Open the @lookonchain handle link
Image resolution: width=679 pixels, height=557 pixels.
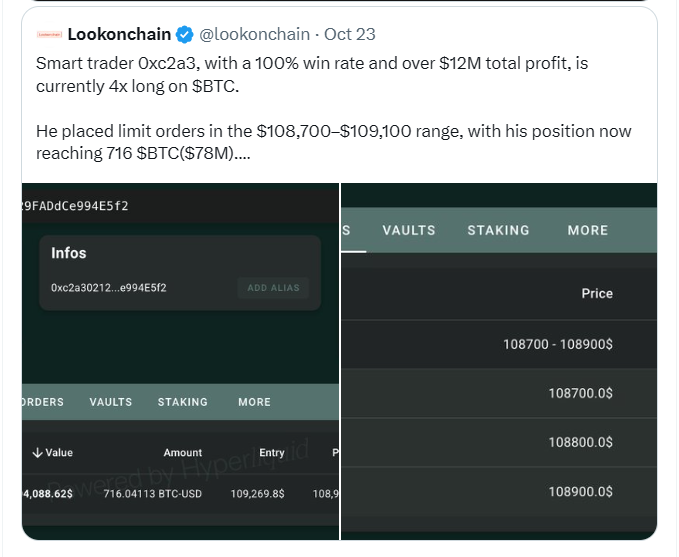[253, 34]
